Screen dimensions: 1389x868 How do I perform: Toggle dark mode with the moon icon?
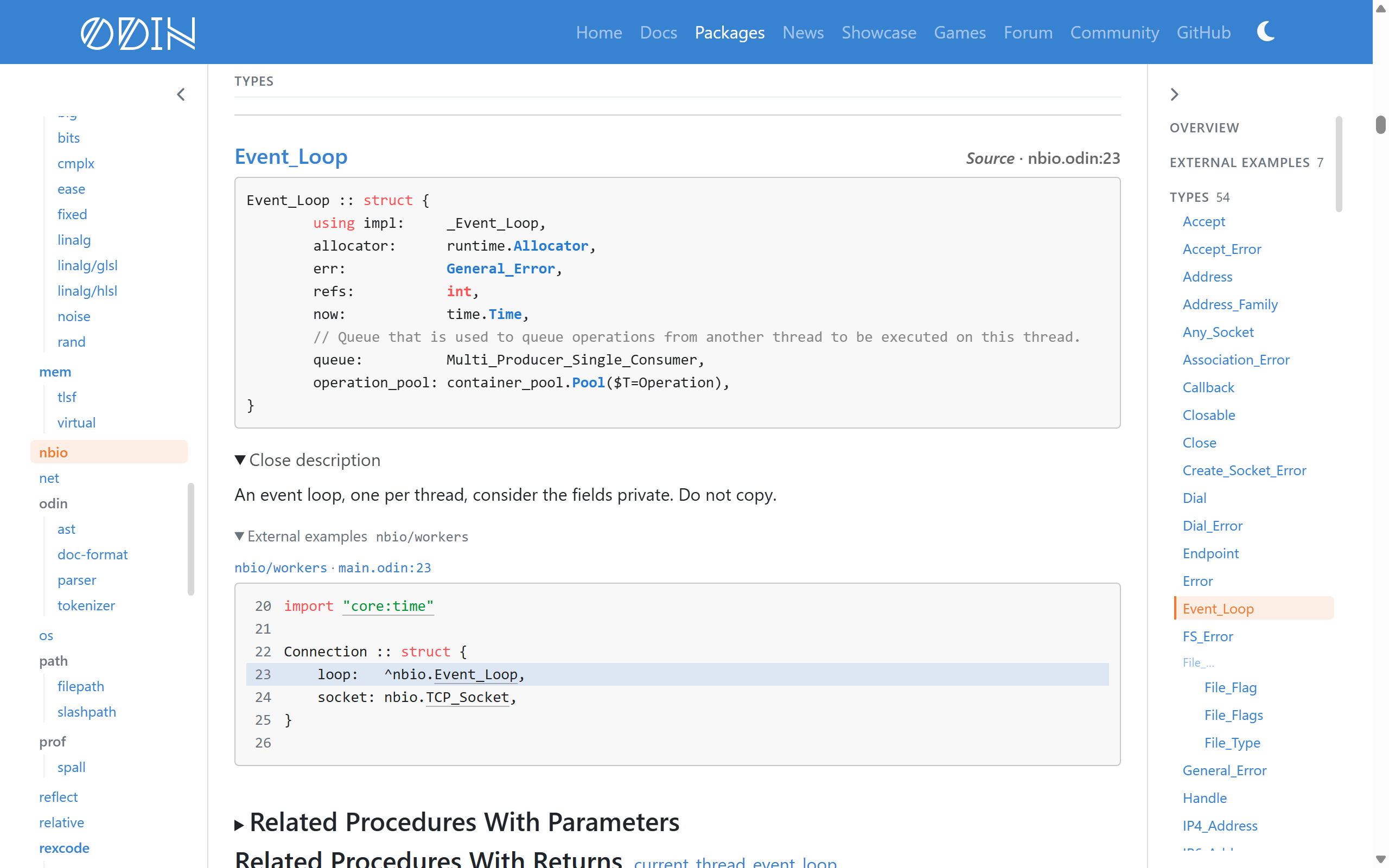pos(1266,31)
